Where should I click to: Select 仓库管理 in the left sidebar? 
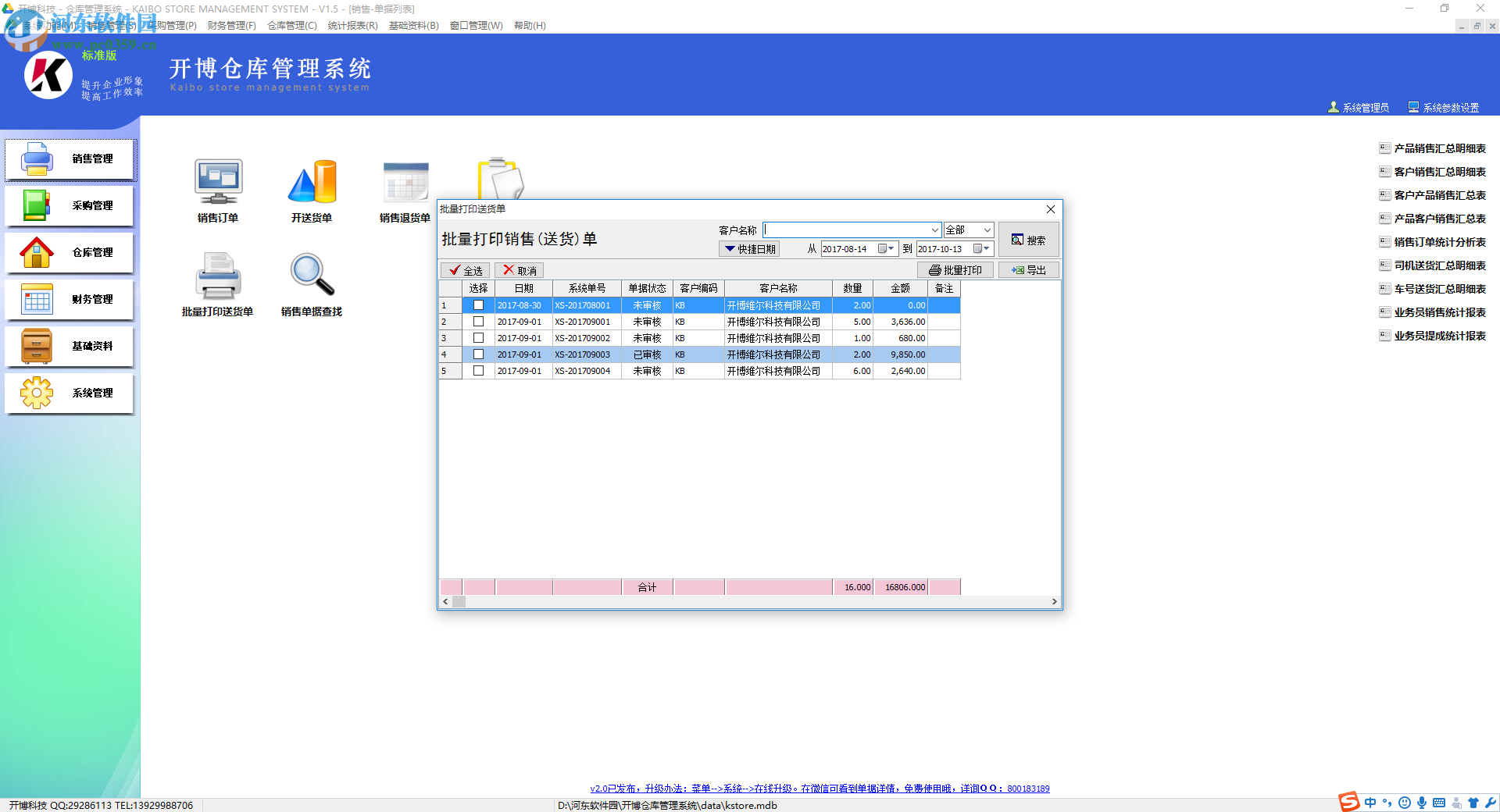coord(70,253)
